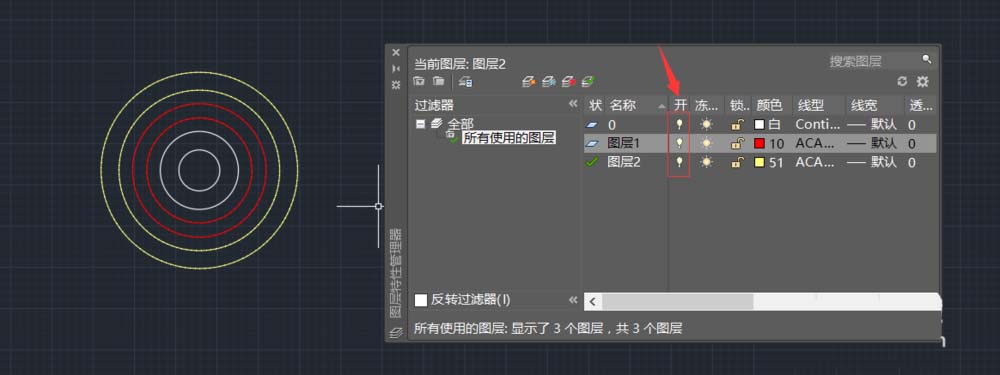This screenshot has width=1000, height=375.
Task: Click the 锁.. column header
Action: pos(739,105)
